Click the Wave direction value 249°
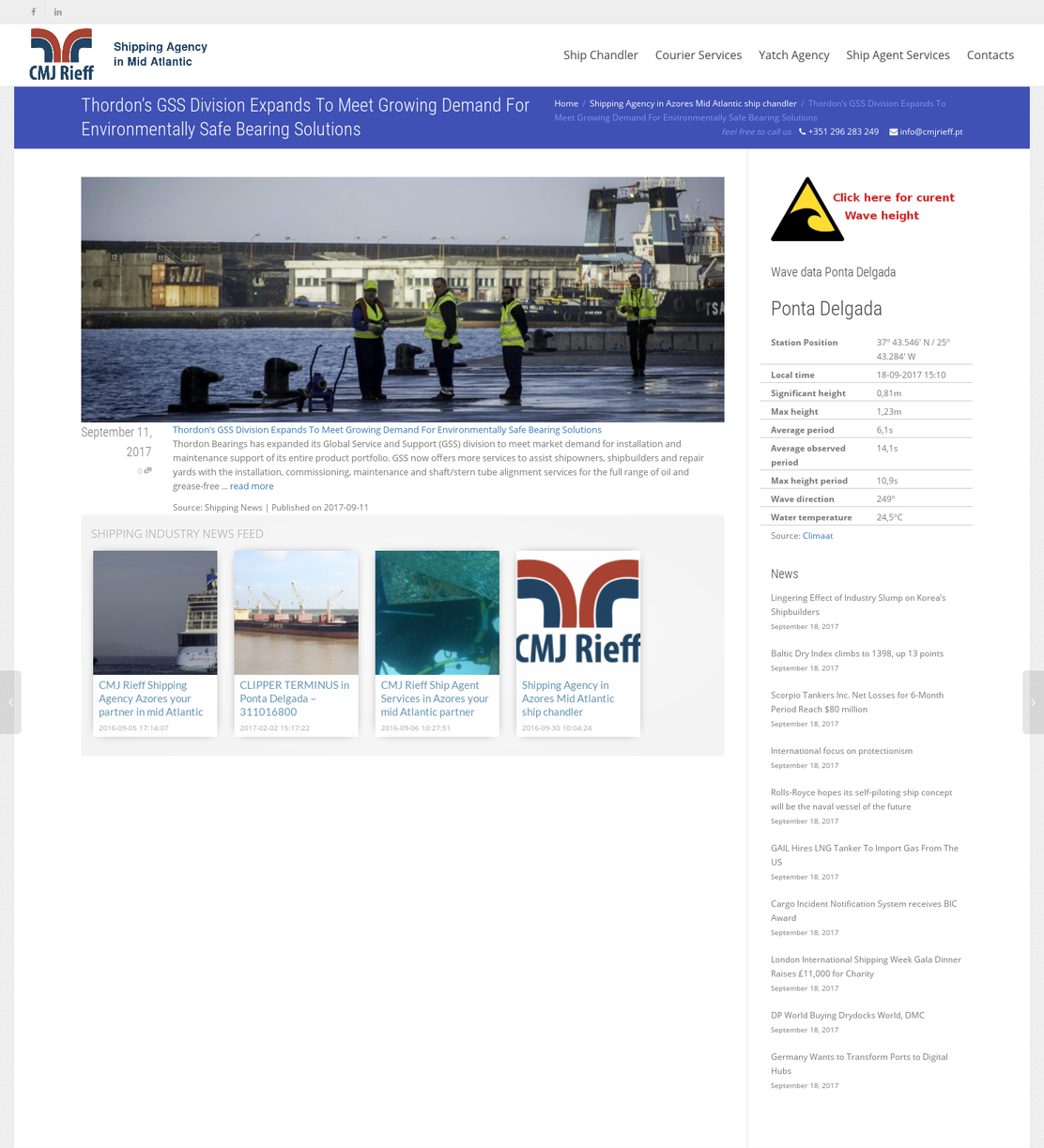Image resolution: width=1044 pixels, height=1148 pixels. click(885, 499)
